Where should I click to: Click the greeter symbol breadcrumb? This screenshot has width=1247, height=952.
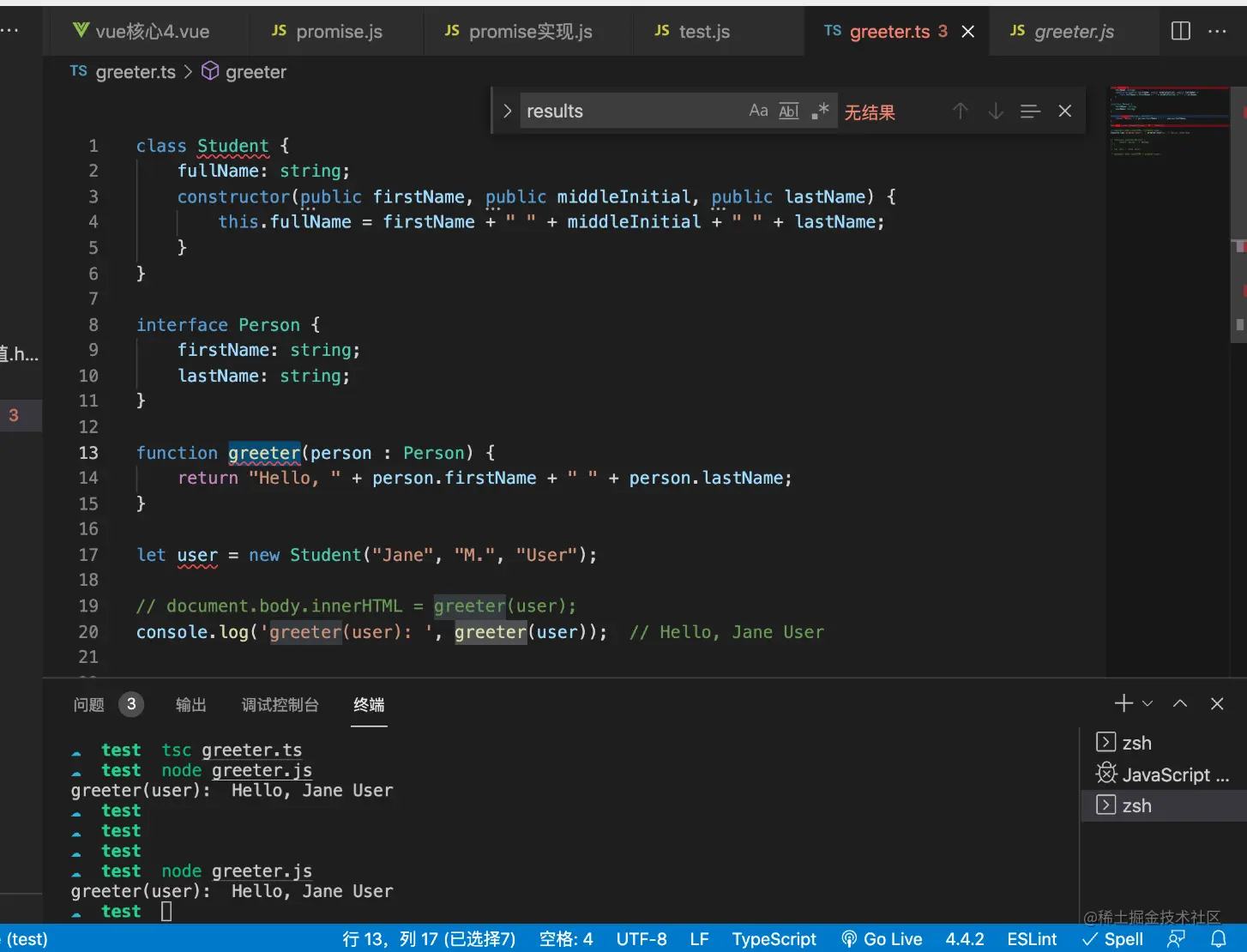point(244,72)
